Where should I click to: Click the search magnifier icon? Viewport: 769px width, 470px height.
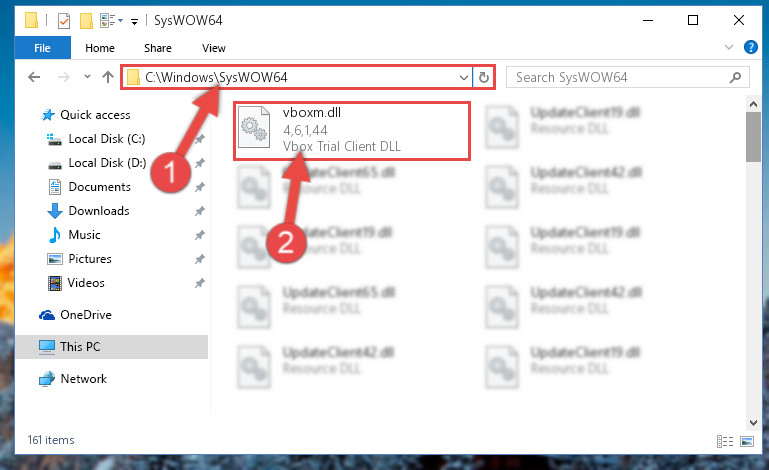tap(735, 78)
